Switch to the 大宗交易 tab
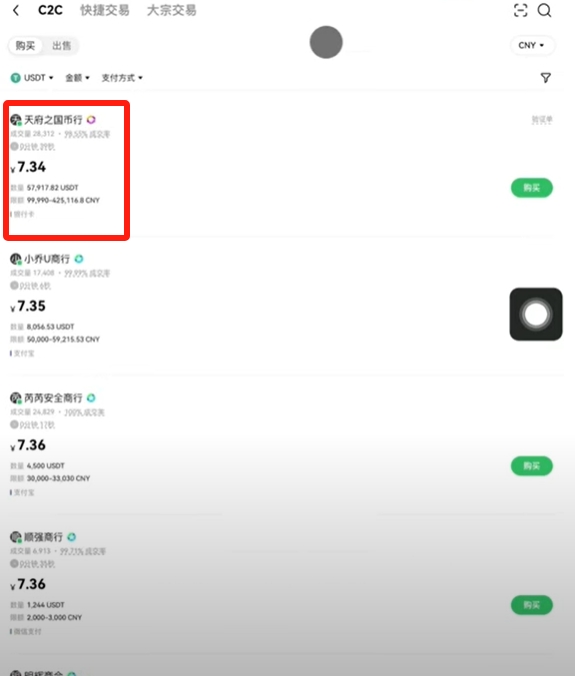The width and height of the screenshot is (575, 676). [172, 10]
